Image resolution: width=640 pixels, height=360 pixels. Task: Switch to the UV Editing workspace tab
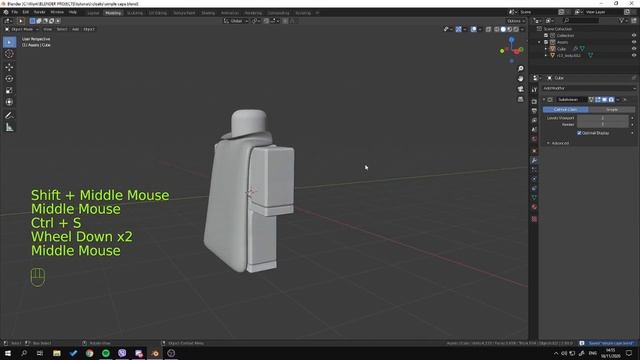tap(158, 13)
